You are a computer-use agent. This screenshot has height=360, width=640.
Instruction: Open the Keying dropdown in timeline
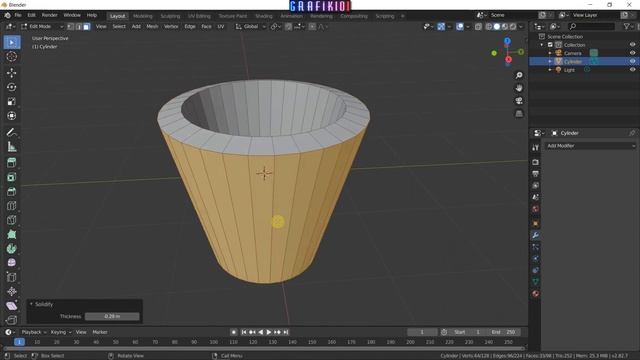pos(61,332)
